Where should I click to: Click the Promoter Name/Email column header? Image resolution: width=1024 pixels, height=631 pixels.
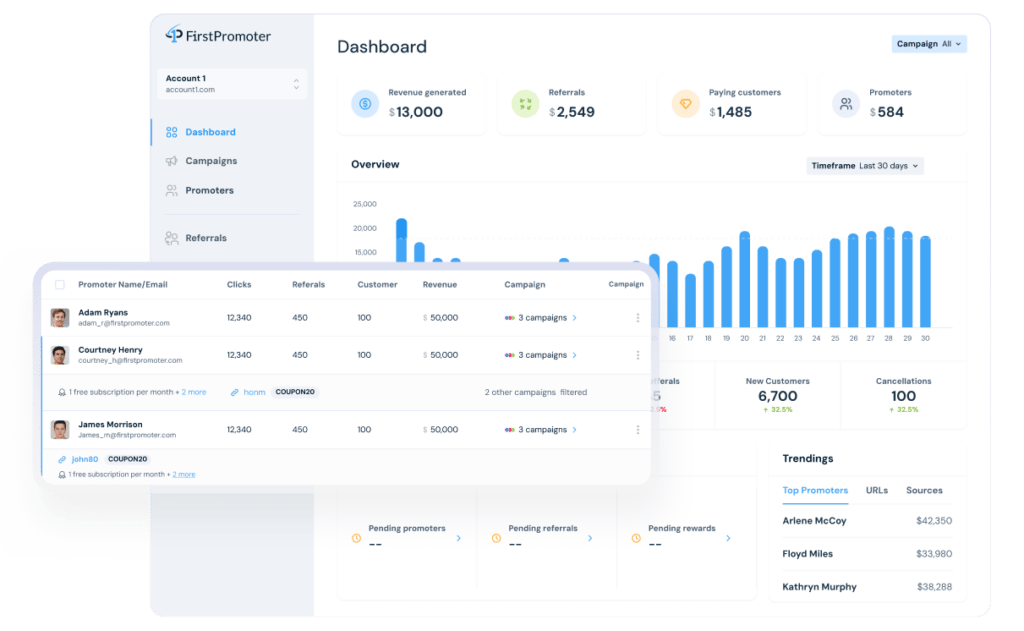point(123,285)
